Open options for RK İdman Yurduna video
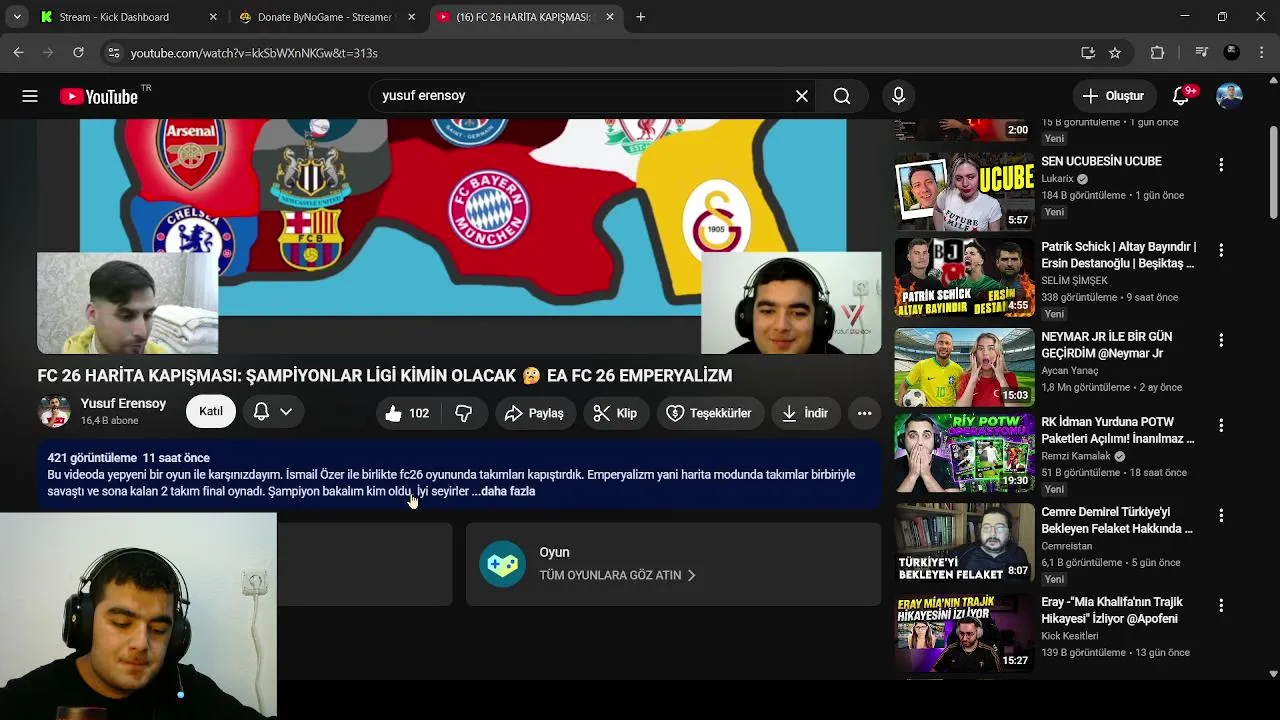1280x720 pixels. pyautogui.click(x=1221, y=425)
